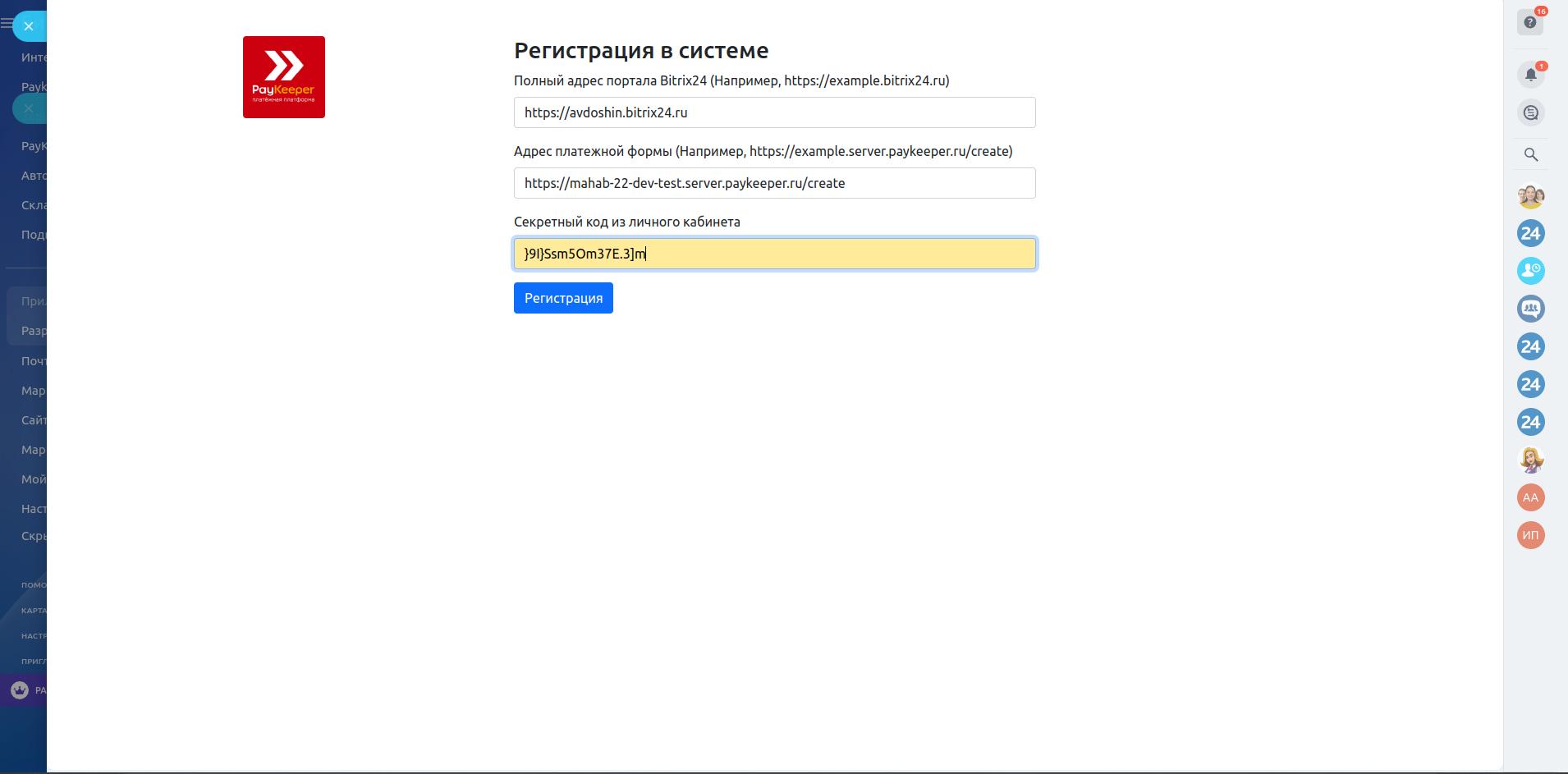Focus the secret code input field
Viewport: 1568px width, 774px height.
pos(774,254)
